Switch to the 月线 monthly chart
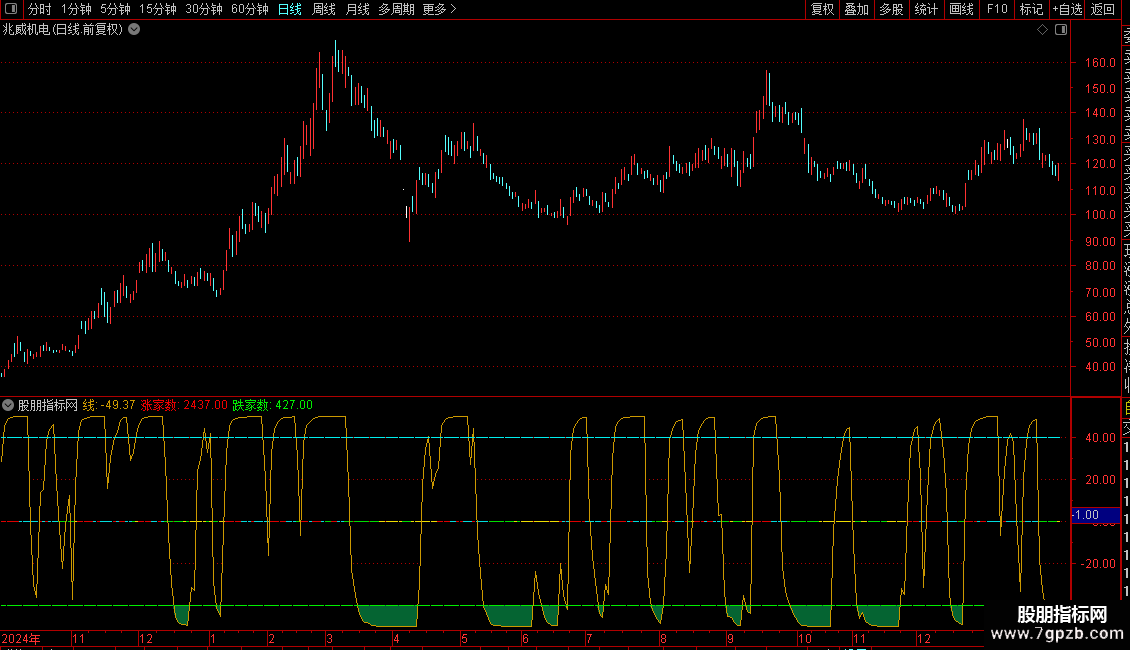This screenshot has height=650, width=1130. 357,9
